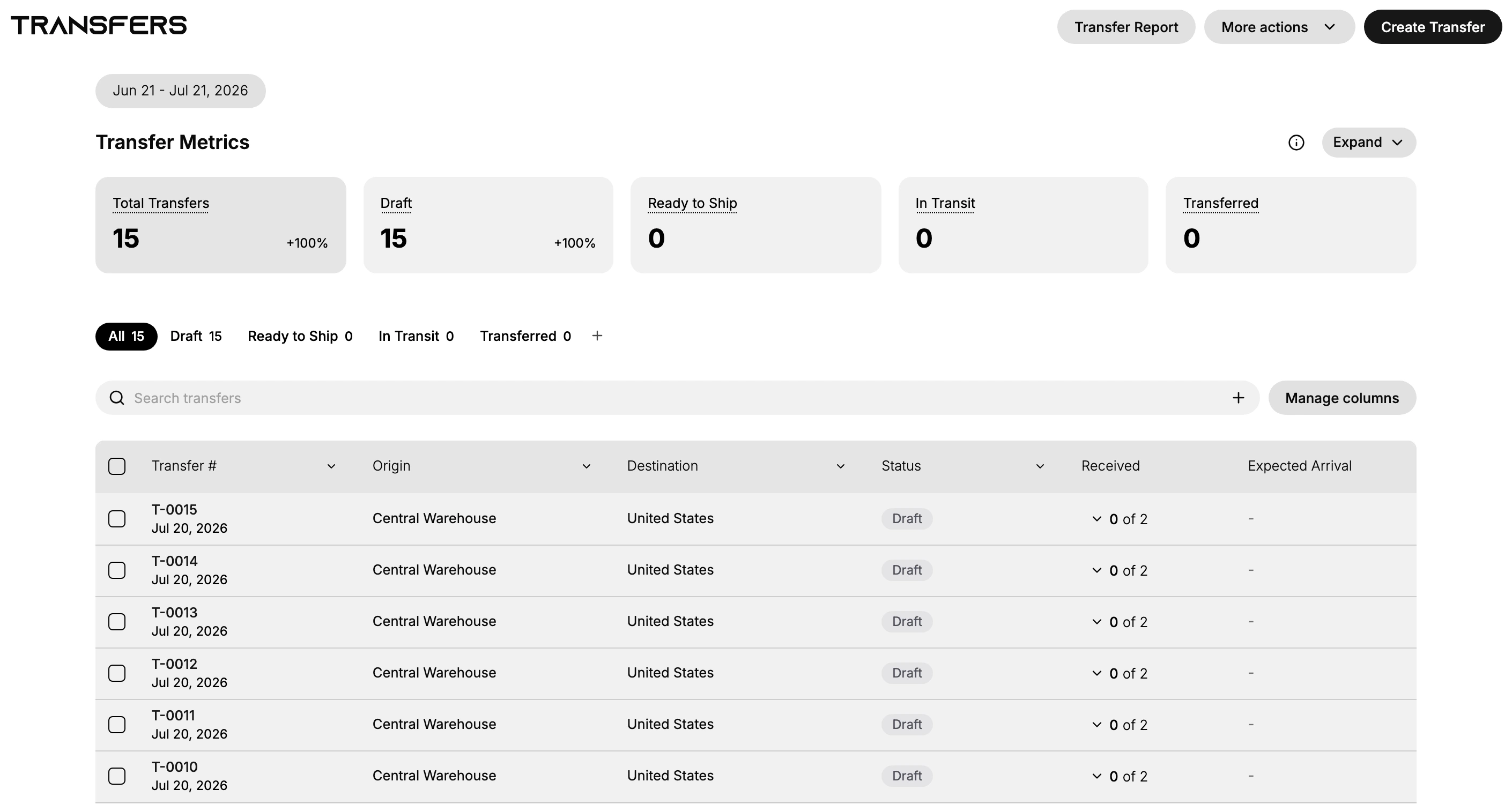Click the Create Transfer button
This screenshot has width=1512, height=804.
pos(1432,27)
